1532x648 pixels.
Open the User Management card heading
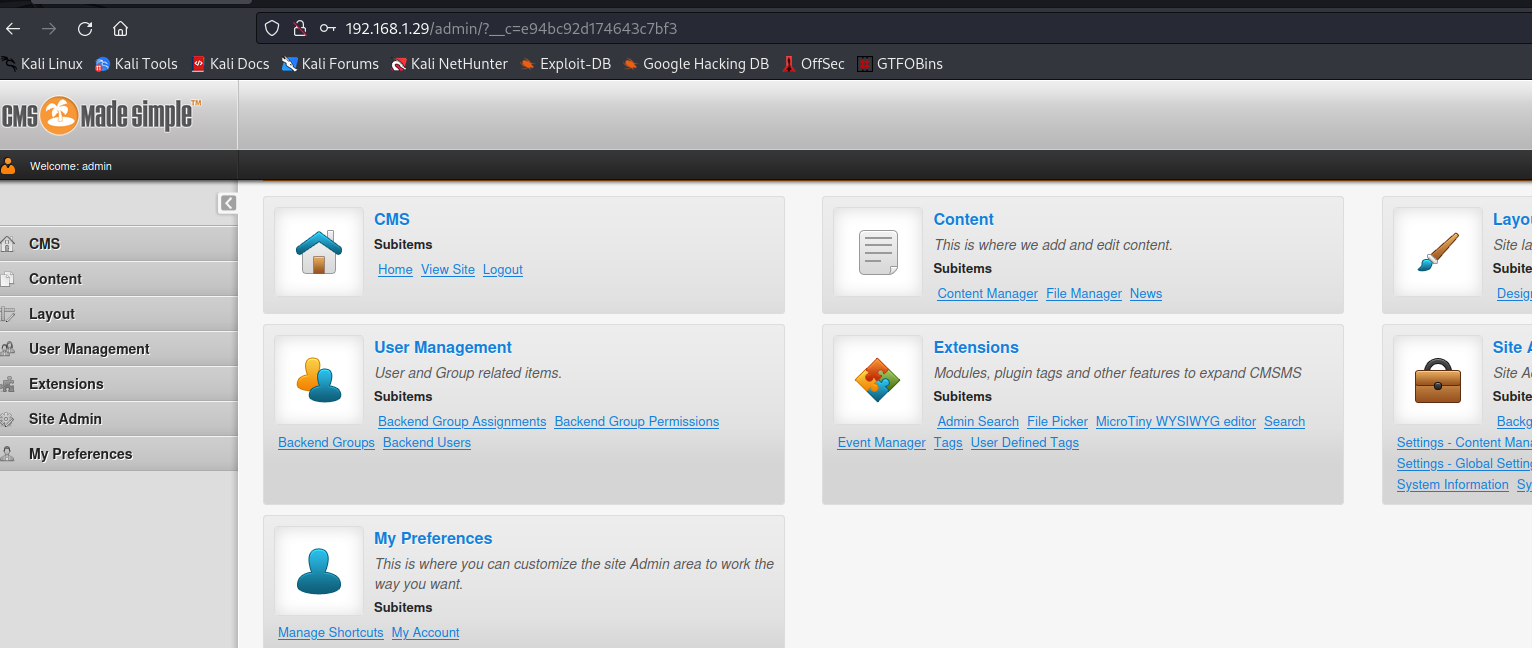click(x=443, y=347)
